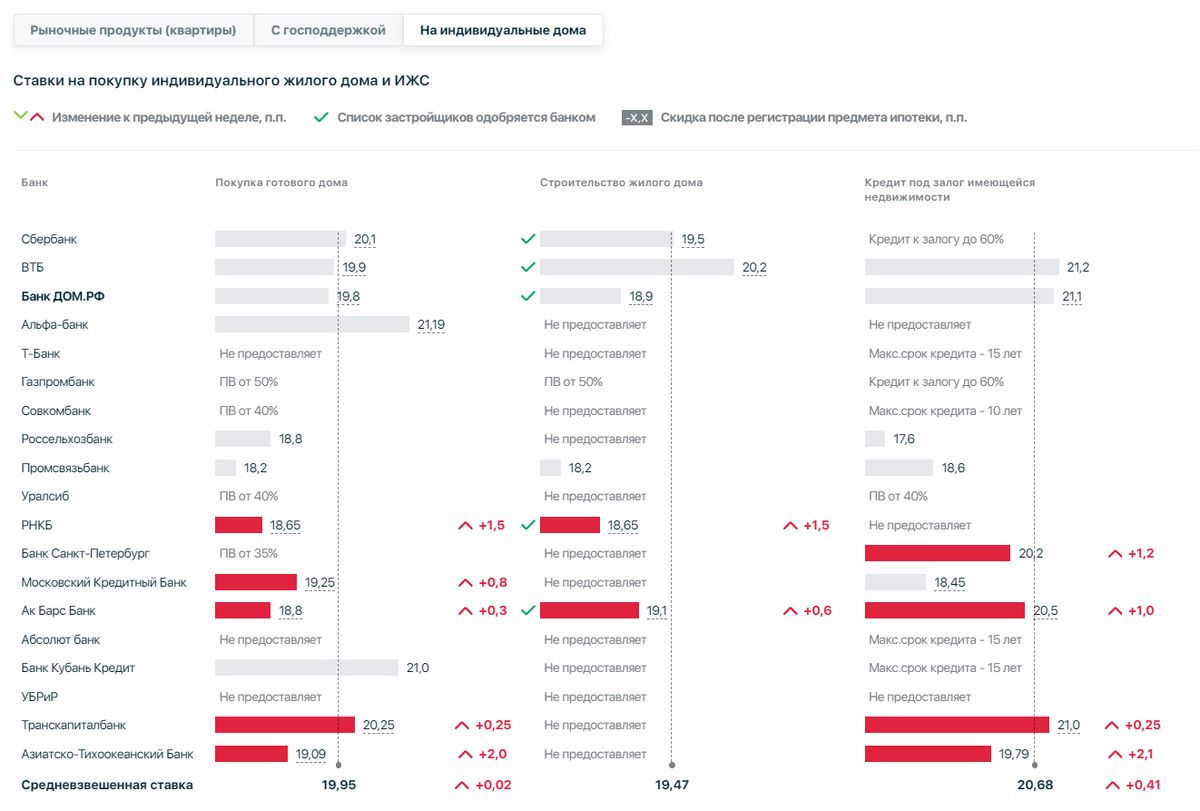Click the Банк Кубань Кредит 21,0 rate

tap(417, 668)
